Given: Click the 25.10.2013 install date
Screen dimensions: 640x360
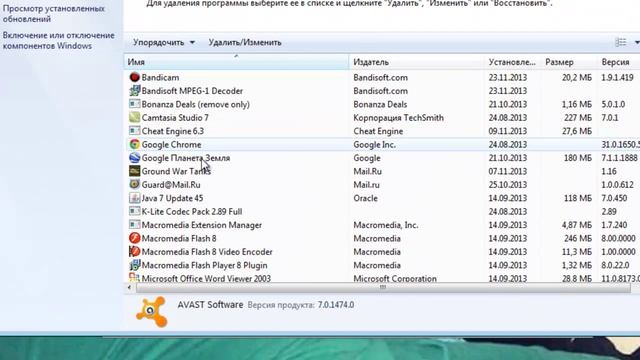Looking at the screenshot, I should (508, 184).
